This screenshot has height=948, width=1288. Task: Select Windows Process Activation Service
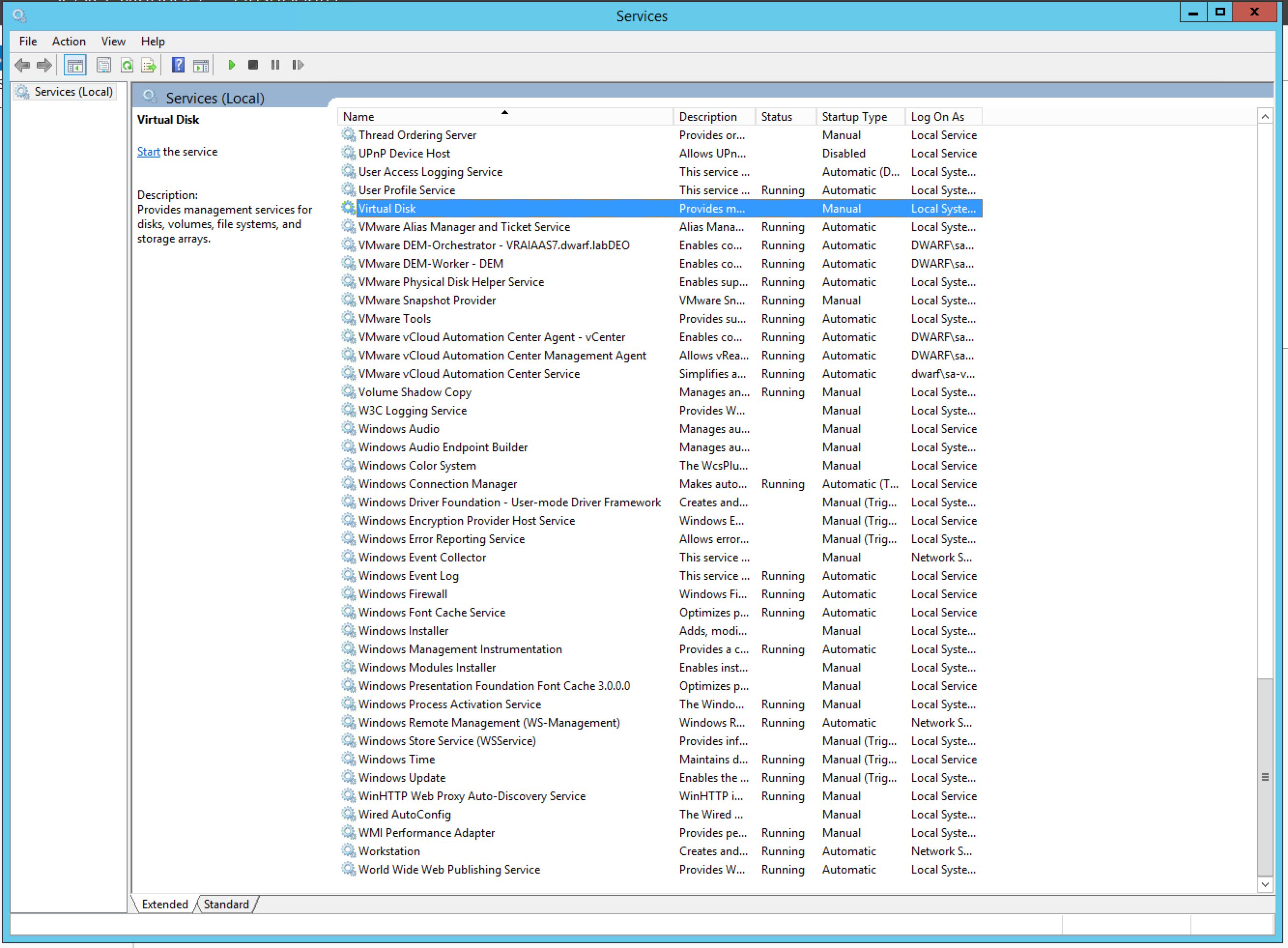[x=661, y=704]
